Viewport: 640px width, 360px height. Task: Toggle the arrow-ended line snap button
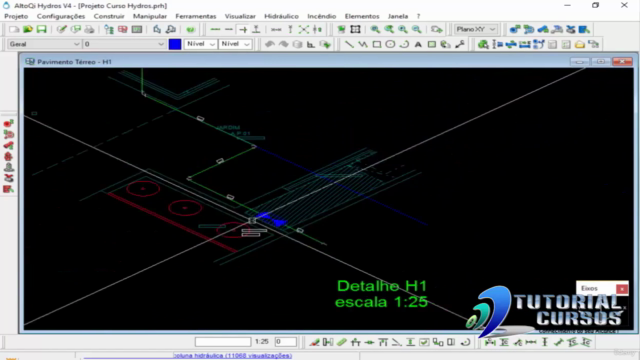[243, 29]
